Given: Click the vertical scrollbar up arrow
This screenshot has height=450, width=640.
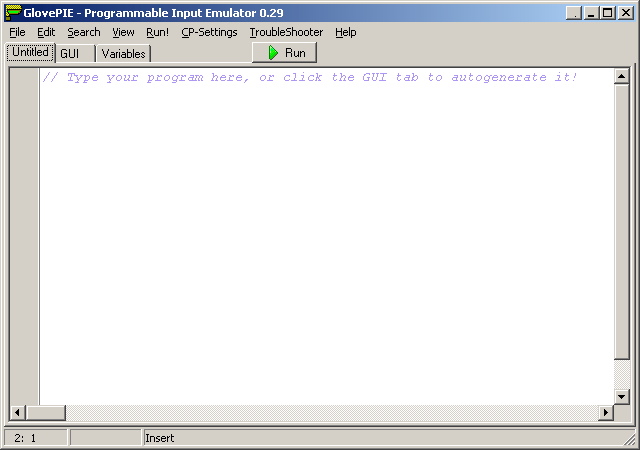Looking at the screenshot, I should [622, 76].
